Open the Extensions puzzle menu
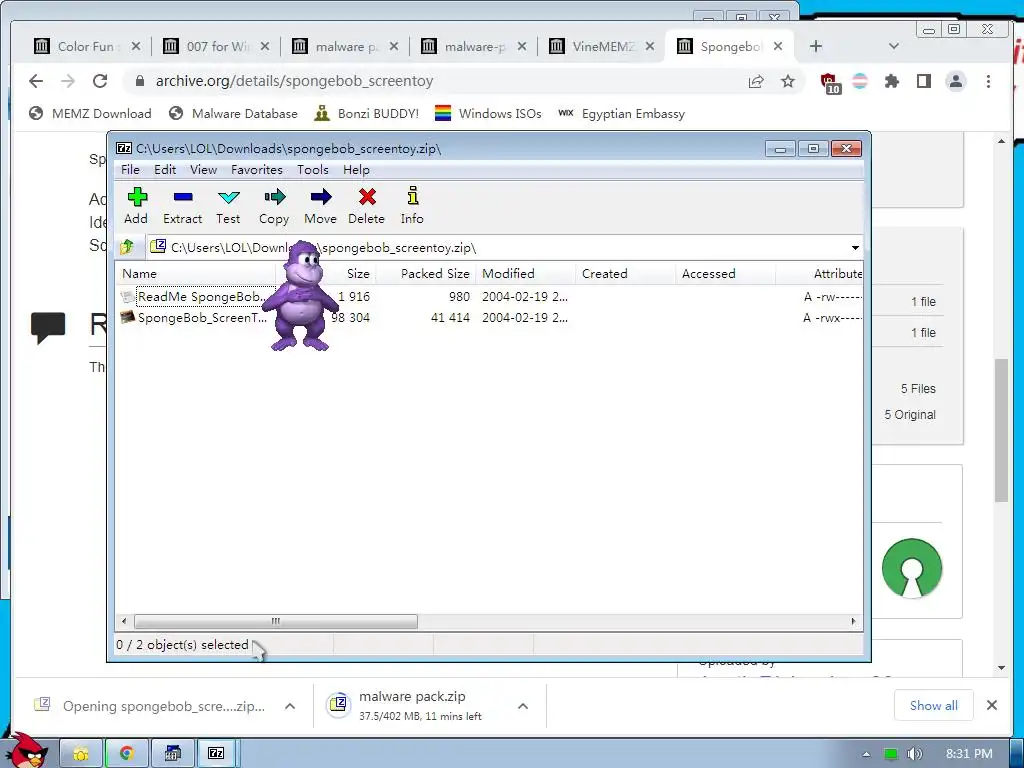The image size is (1024, 768). point(891,81)
